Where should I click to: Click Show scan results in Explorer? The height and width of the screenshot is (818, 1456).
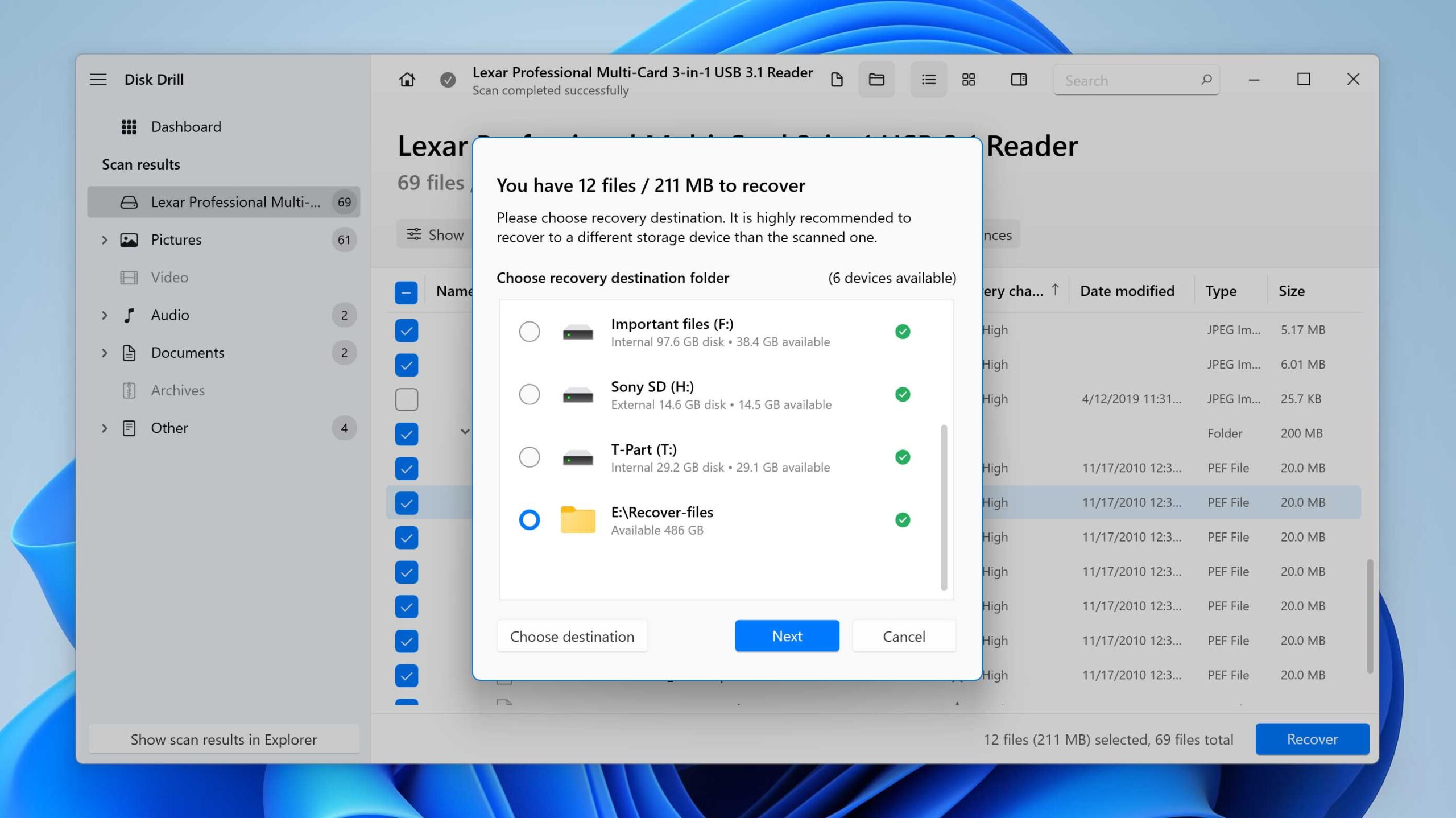tap(224, 739)
